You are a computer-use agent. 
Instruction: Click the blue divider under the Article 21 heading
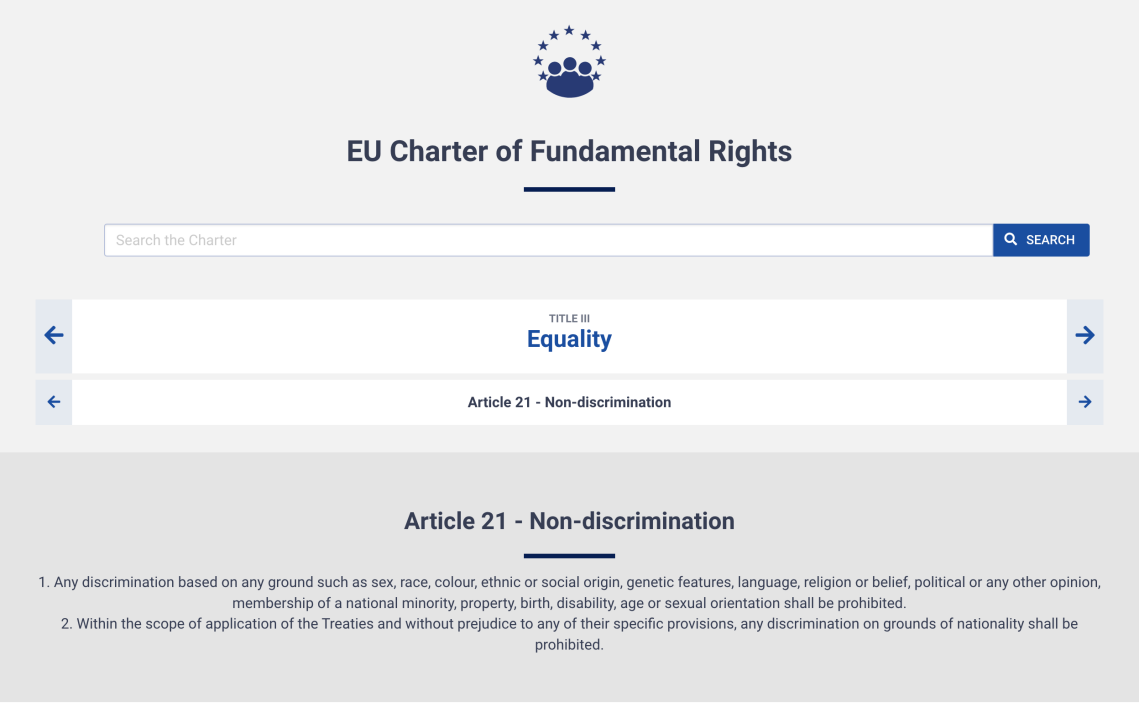point(569,556)
